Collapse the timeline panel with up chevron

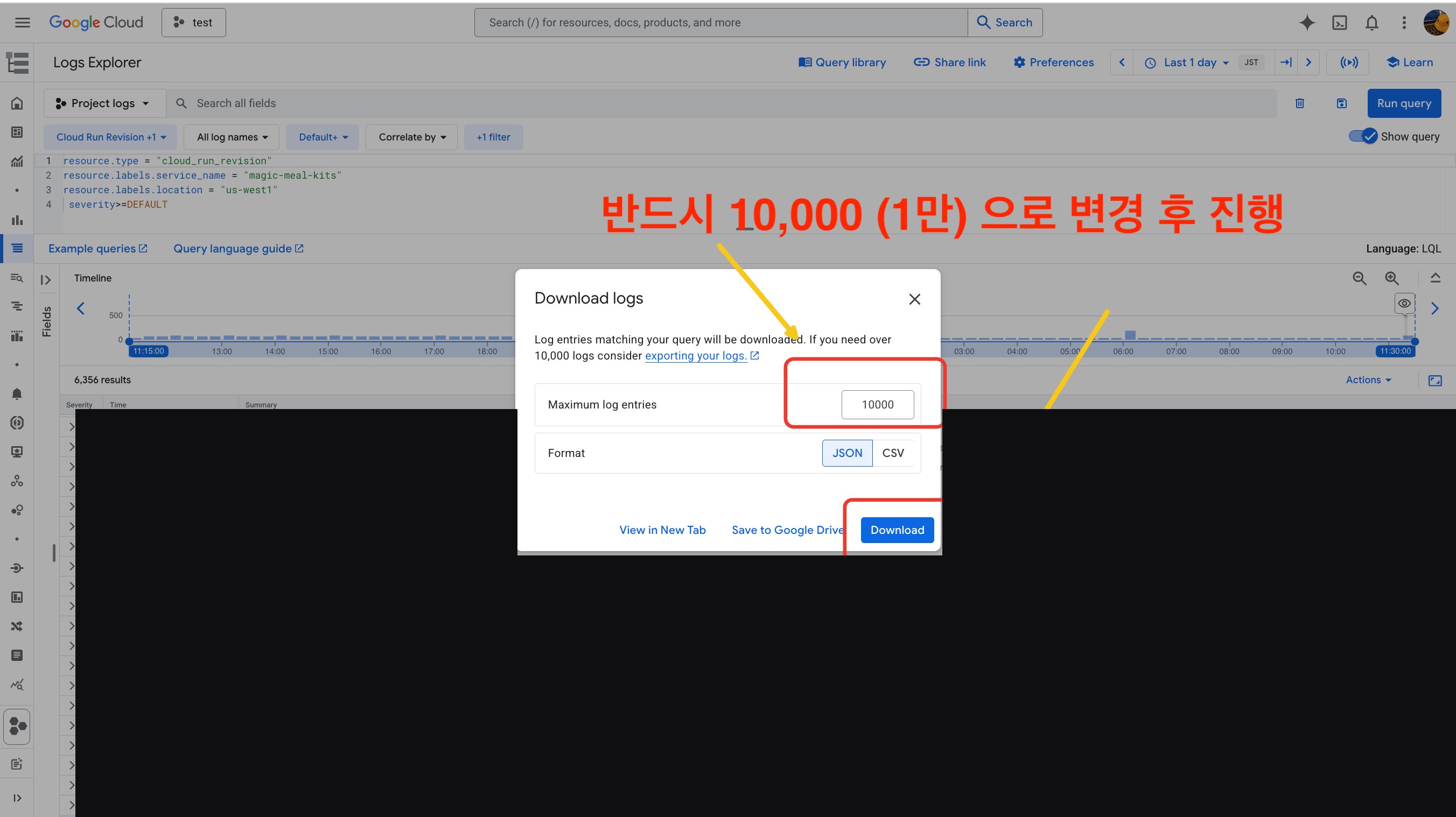pyautogui.click(x=1435, y=278)
